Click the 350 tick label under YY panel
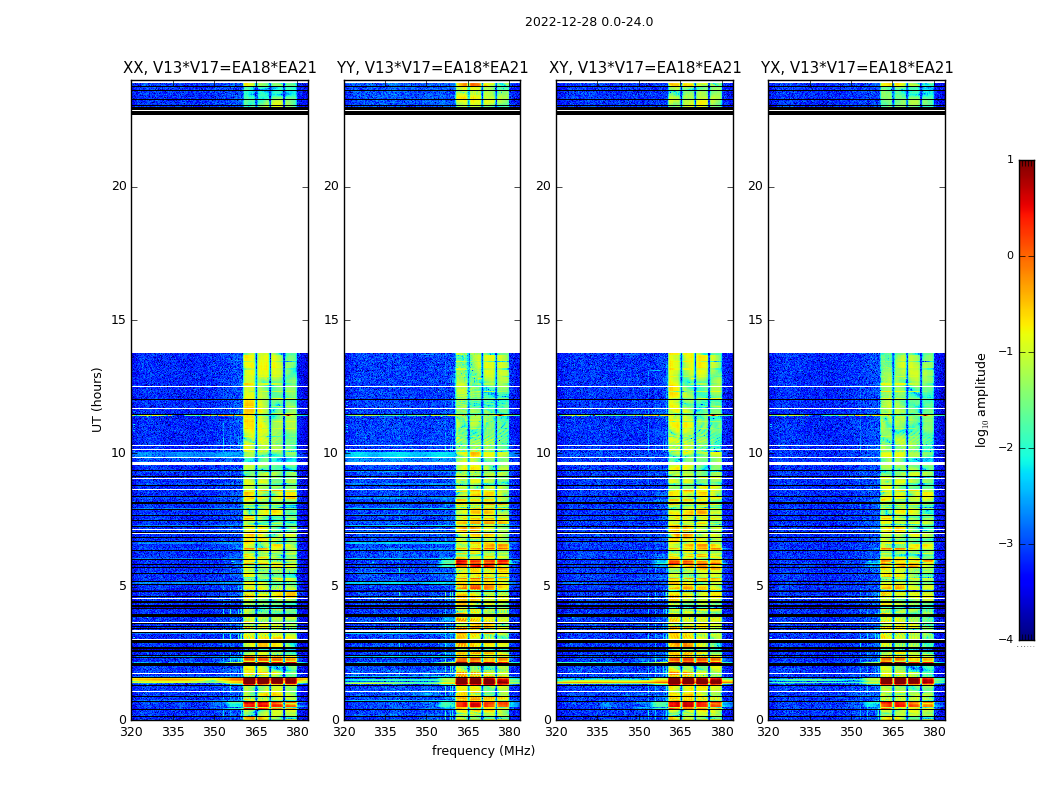This screenshot has width=1050, height=800. [x=427, y=732]
